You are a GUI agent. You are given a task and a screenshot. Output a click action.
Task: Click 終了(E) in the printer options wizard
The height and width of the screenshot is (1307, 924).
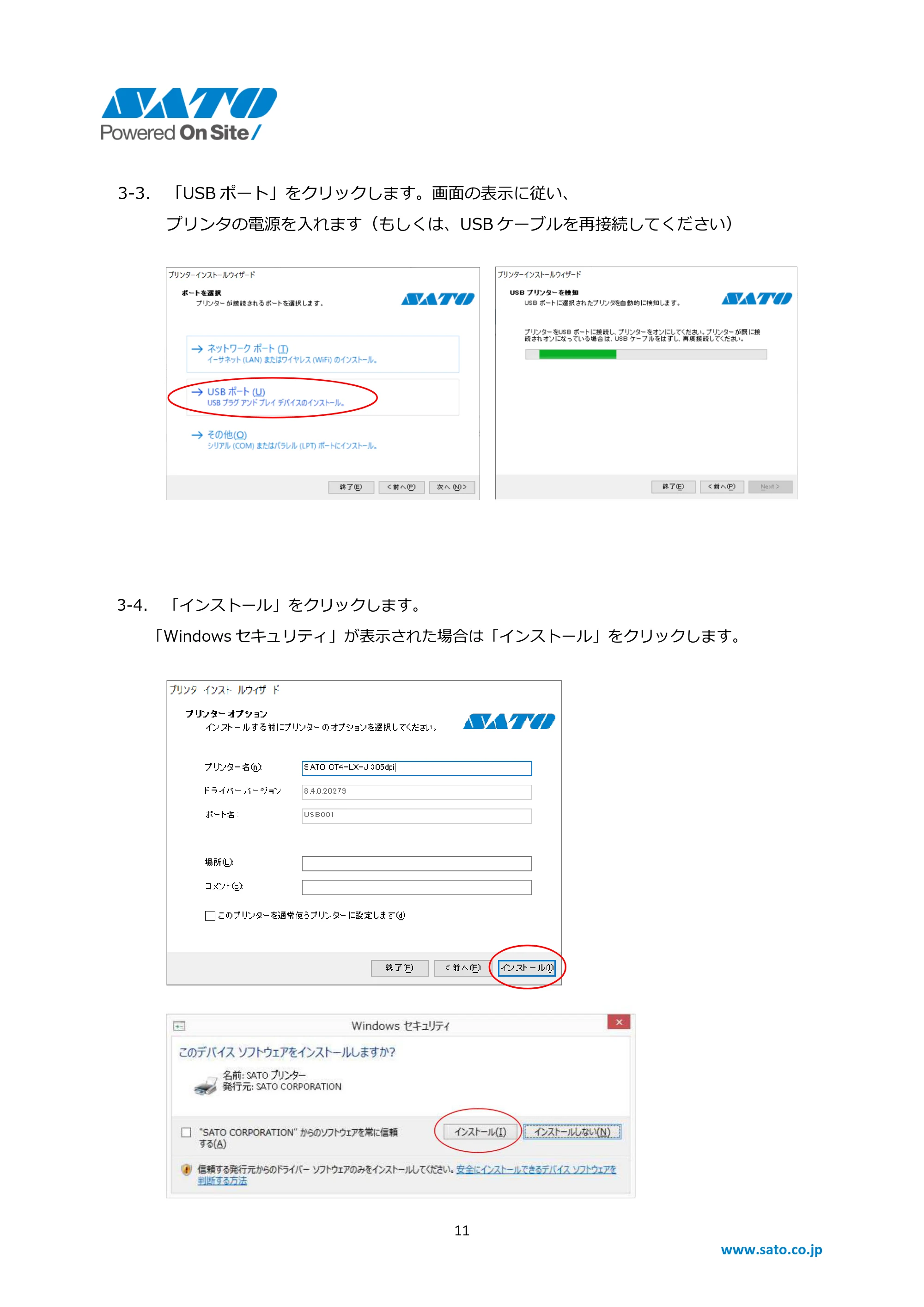pyautogui.click(x=400, y=968)
